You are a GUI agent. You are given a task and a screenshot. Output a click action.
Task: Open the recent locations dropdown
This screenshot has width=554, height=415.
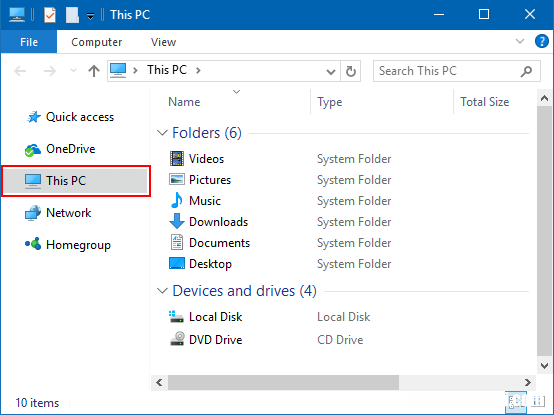[x=73, y=71]
